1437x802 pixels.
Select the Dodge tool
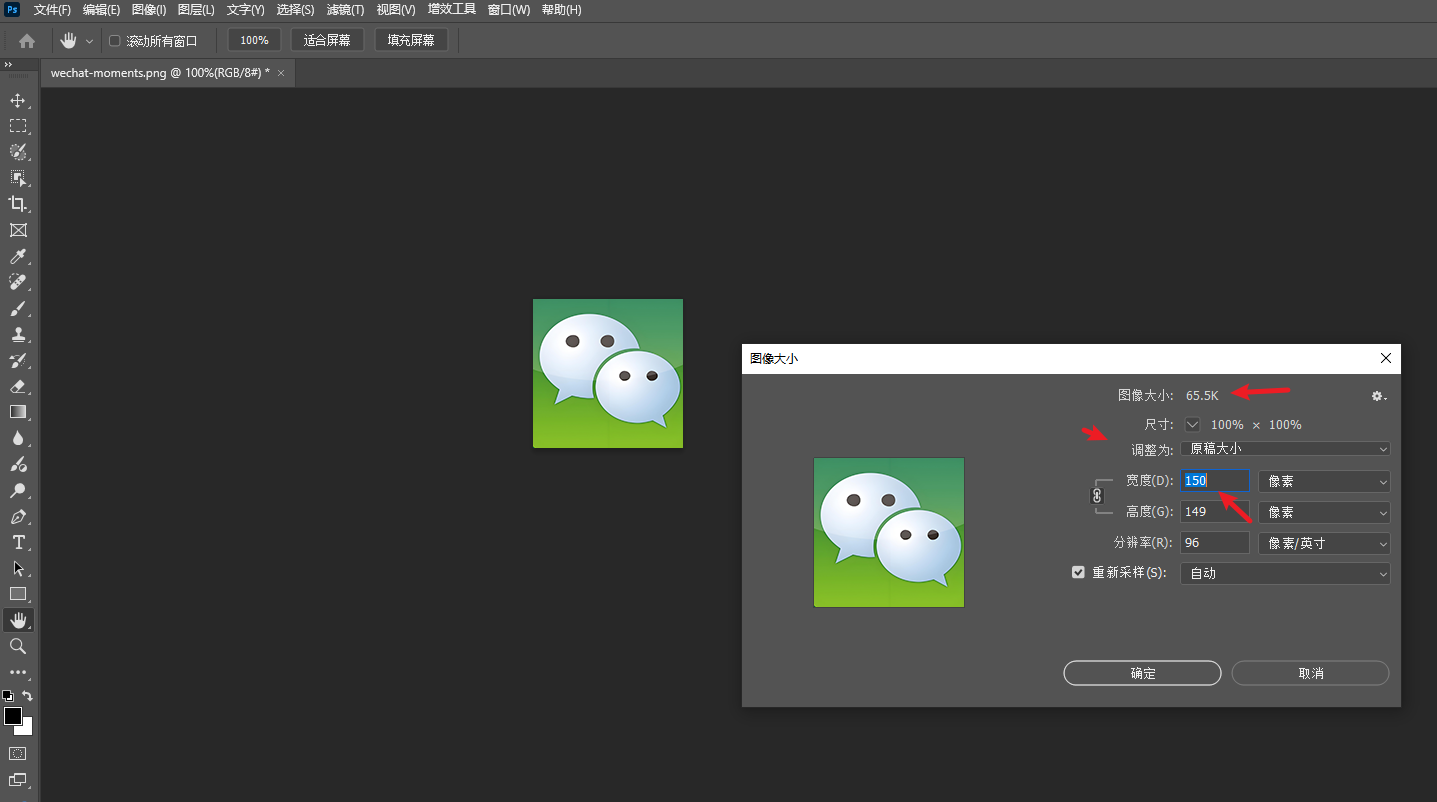click(18, 491)
